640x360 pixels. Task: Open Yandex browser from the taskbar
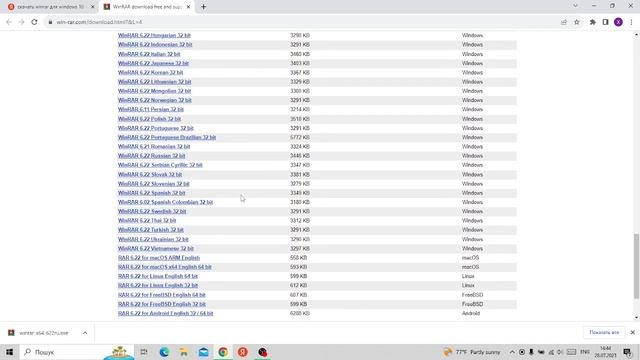(x=242, y=352)
